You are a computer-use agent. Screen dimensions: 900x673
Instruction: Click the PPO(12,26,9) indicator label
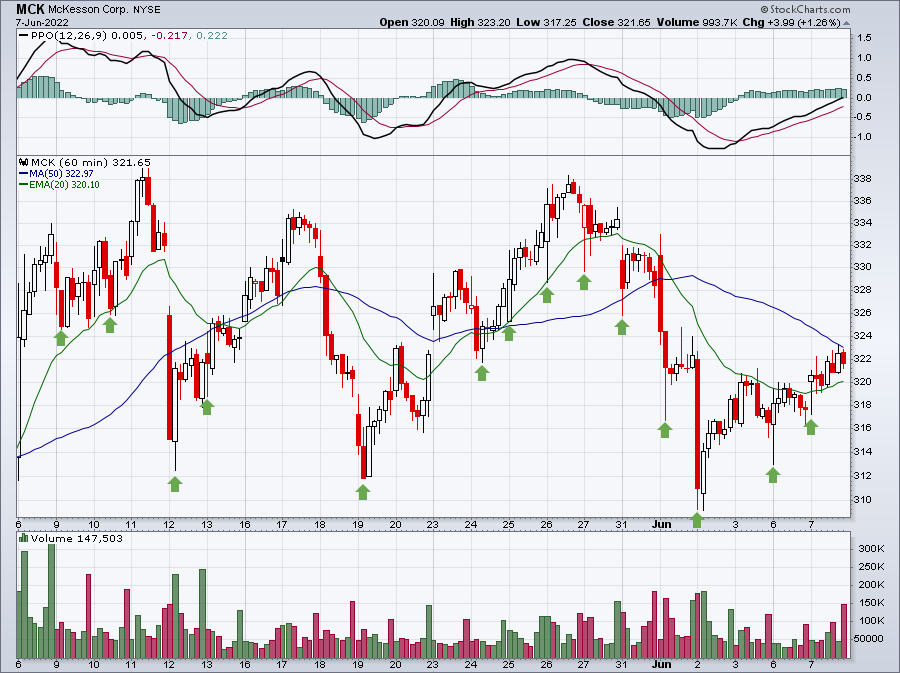[69, 36]
